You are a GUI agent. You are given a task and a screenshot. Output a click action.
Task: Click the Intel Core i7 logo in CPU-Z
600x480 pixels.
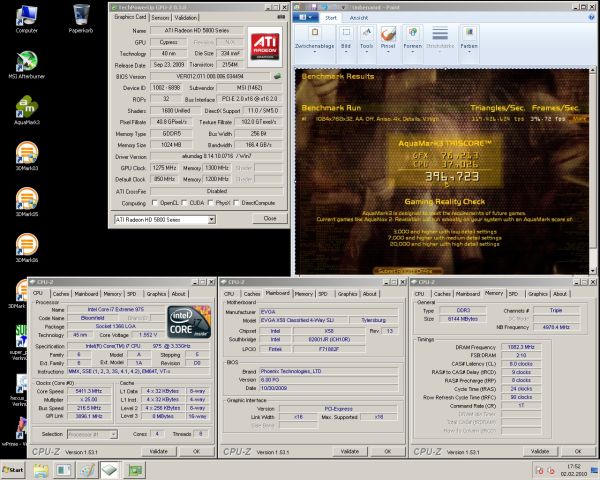coord(189,321)
